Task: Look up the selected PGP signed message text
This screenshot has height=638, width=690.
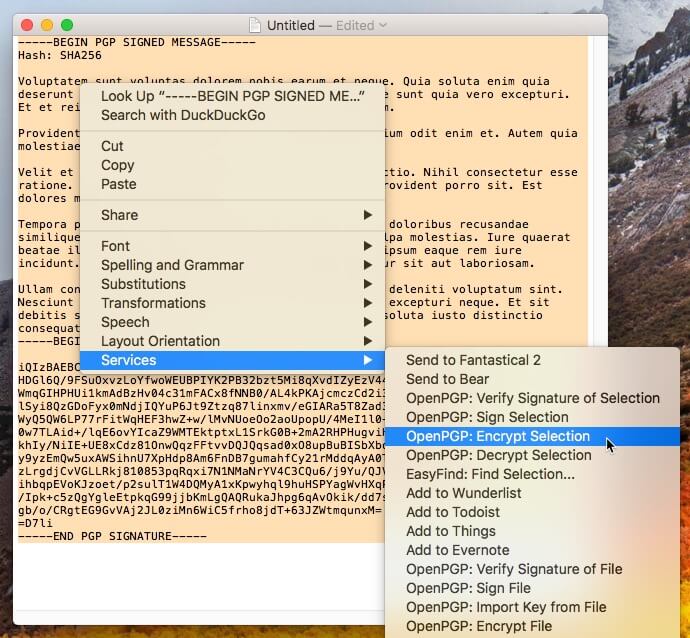Action: coord(232,96)
